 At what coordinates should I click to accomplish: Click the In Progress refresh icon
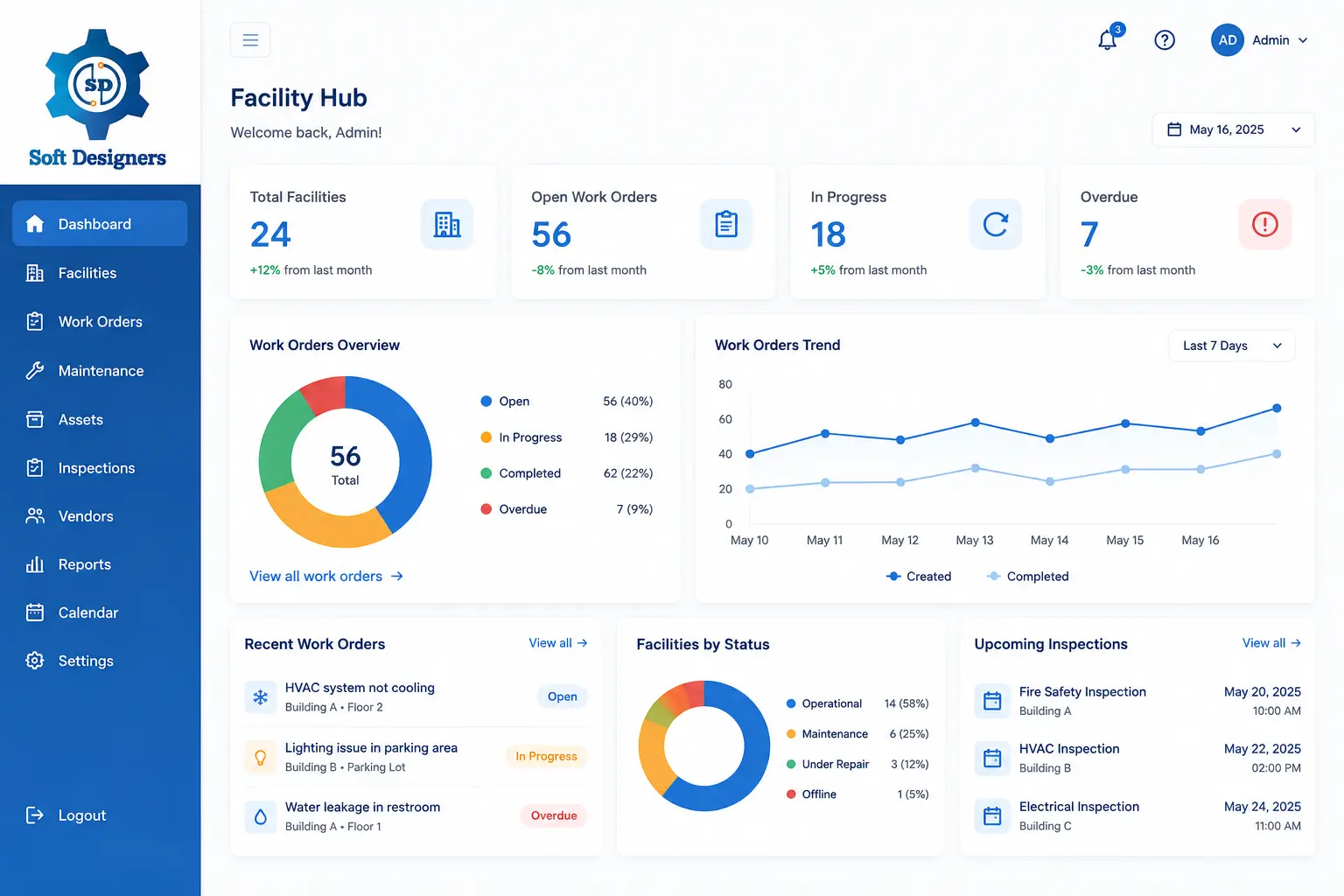tap(996, 225)
